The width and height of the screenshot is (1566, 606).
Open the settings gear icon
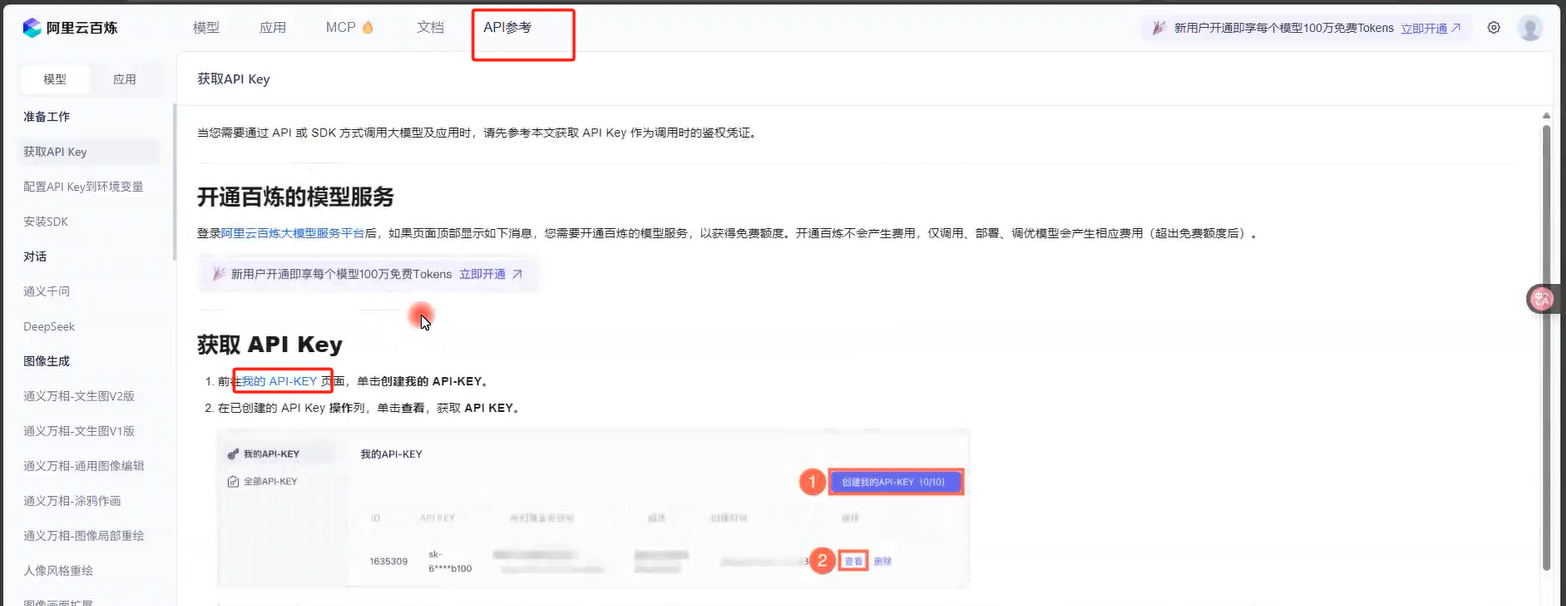pos(1494,28)
